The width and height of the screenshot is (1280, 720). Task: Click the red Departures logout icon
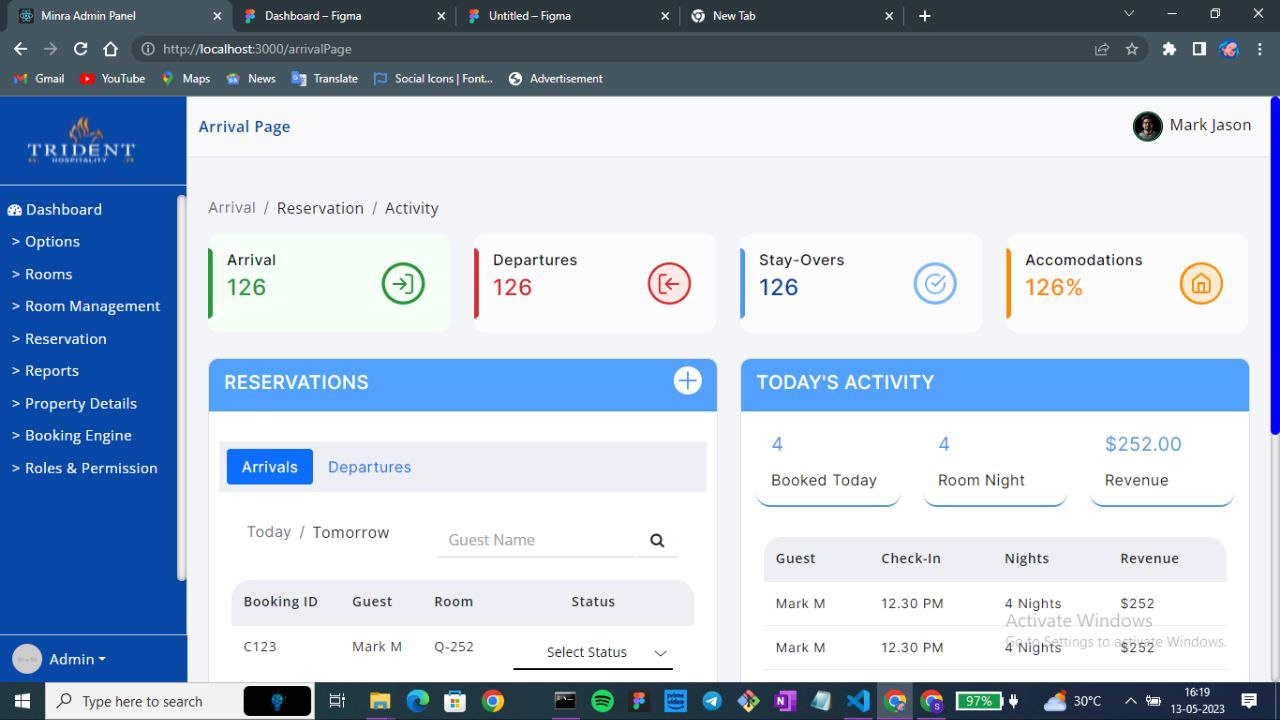(669, 284)
